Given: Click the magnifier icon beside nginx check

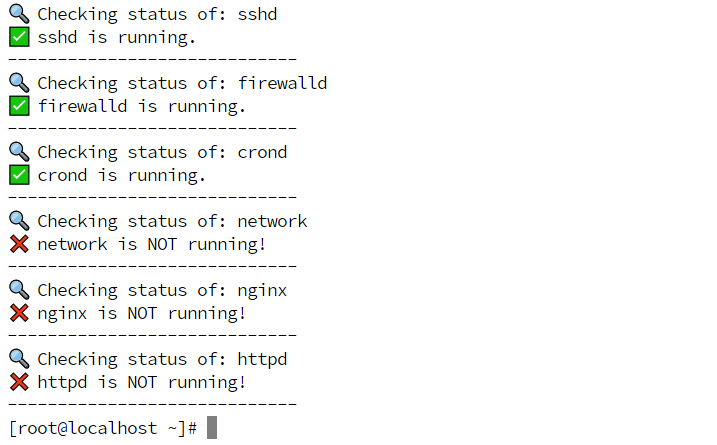Looking at the screenshot, I should pyautogui.click(x=19, y=290).
